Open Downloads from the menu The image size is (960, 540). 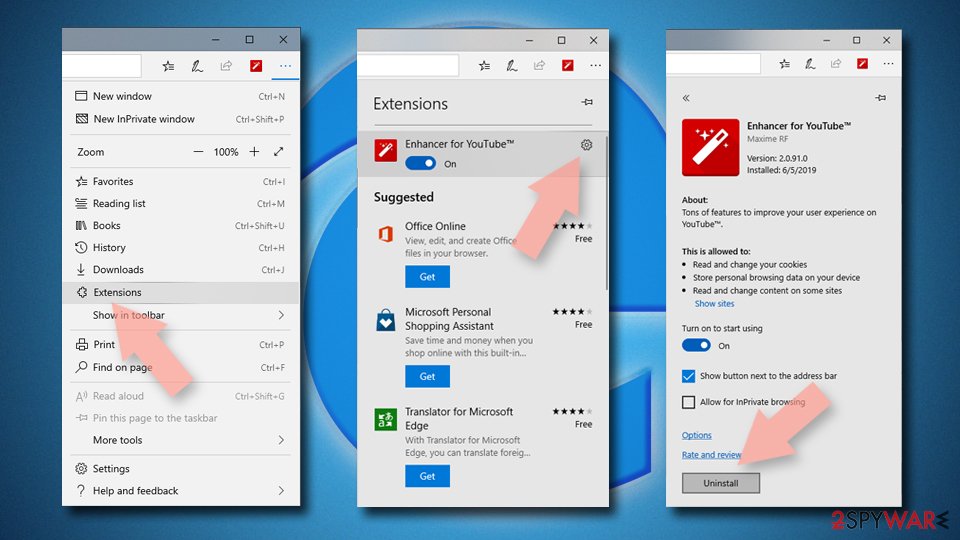point(181,269)
